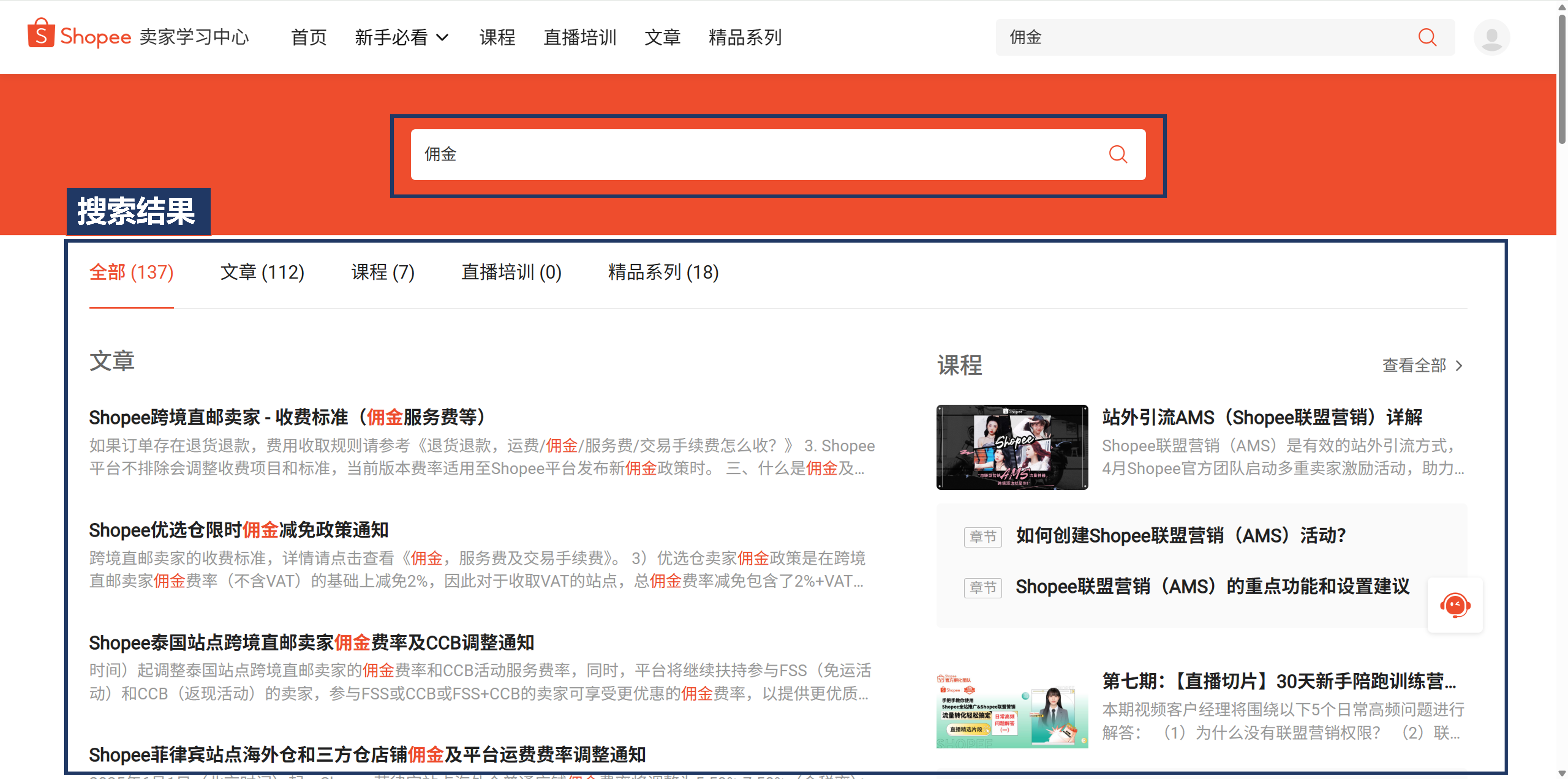
Task: Select the 全部 (137) results tab
Action: click(x=131, y=272)
